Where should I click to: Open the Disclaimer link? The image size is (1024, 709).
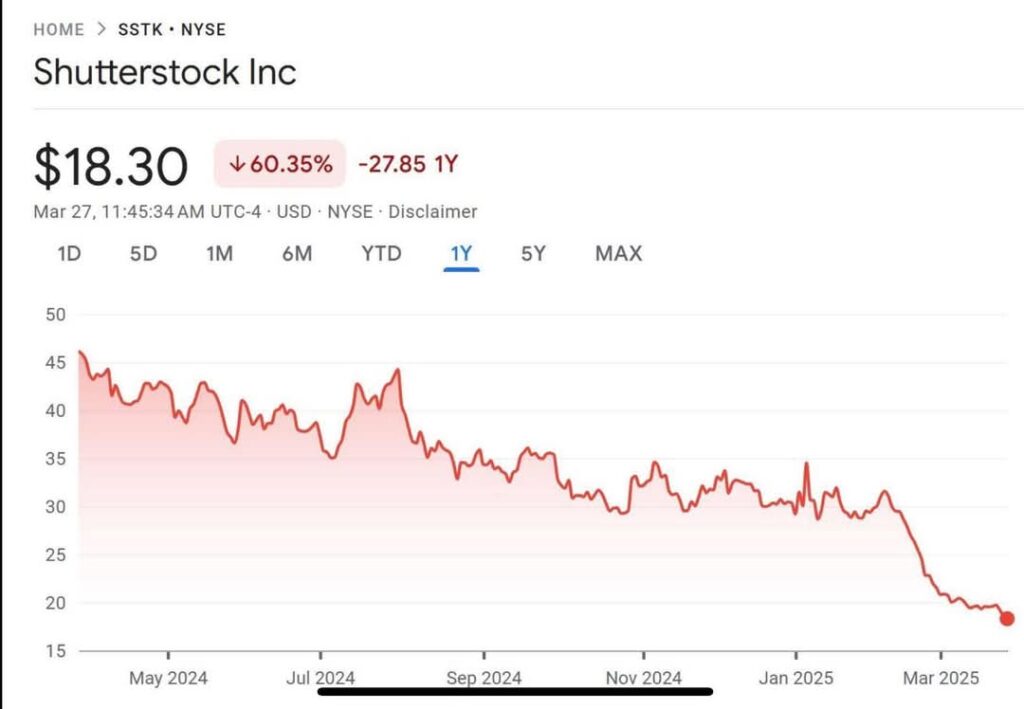point(433,212)
